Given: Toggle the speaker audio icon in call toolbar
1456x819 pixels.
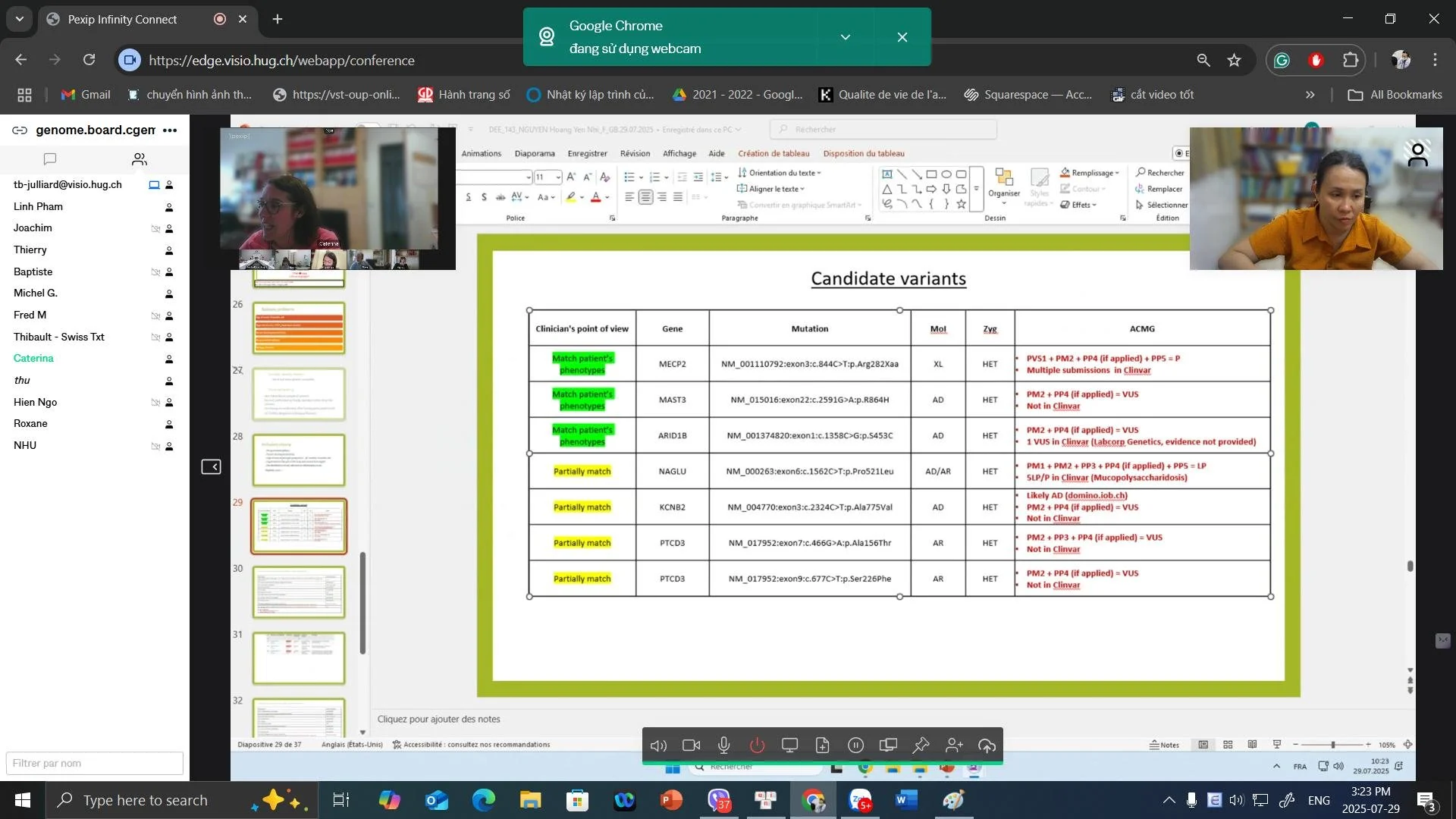Looking at the screenshot, I should pos(658,745).
